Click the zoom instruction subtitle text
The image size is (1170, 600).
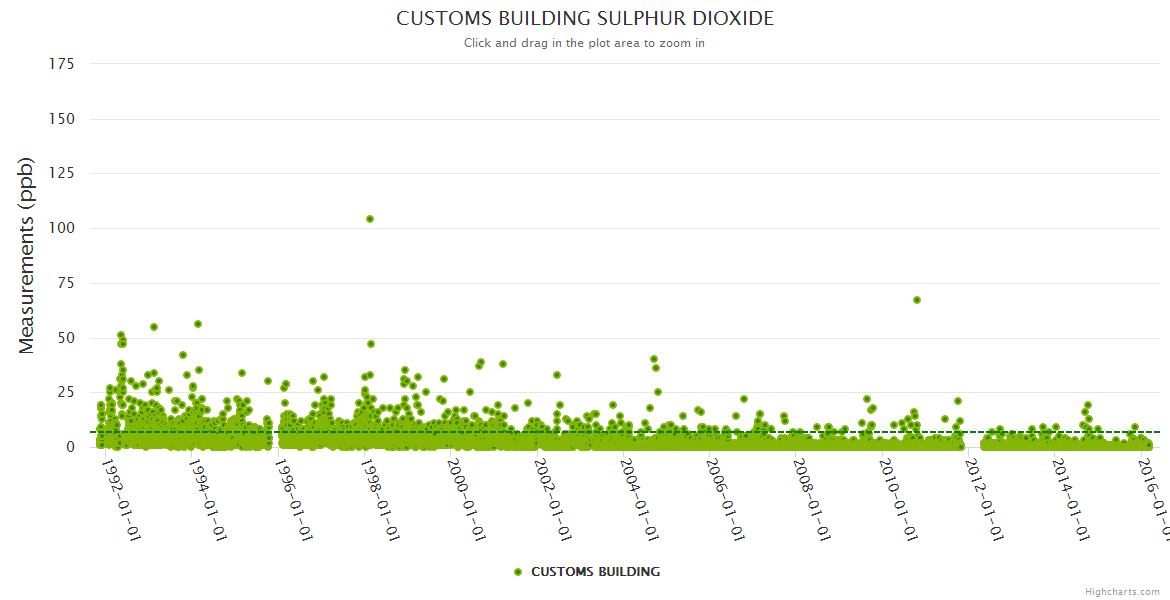click(584, 43)
